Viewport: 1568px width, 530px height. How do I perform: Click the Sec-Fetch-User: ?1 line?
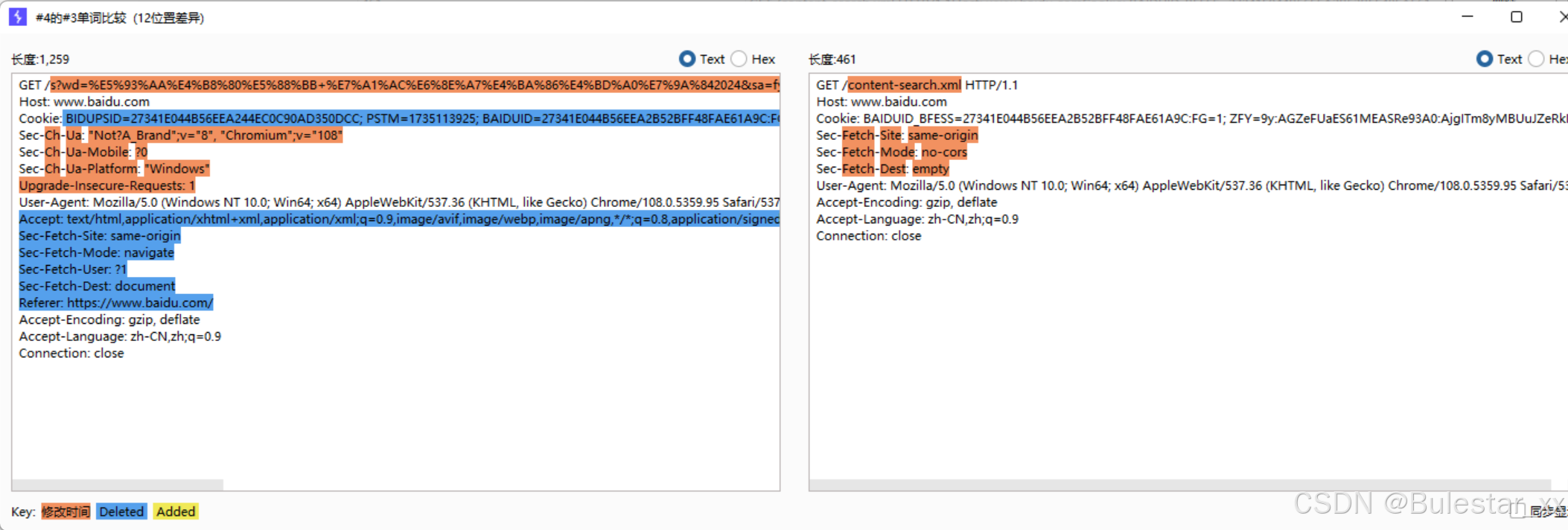73,269
